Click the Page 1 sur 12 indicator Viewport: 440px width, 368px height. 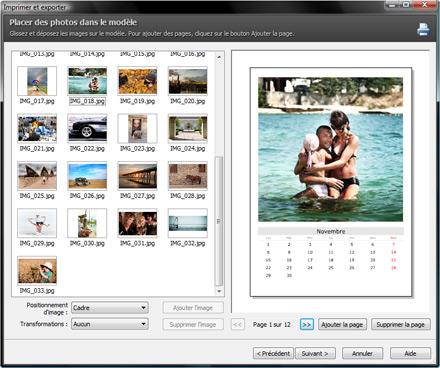click(272, 324)
